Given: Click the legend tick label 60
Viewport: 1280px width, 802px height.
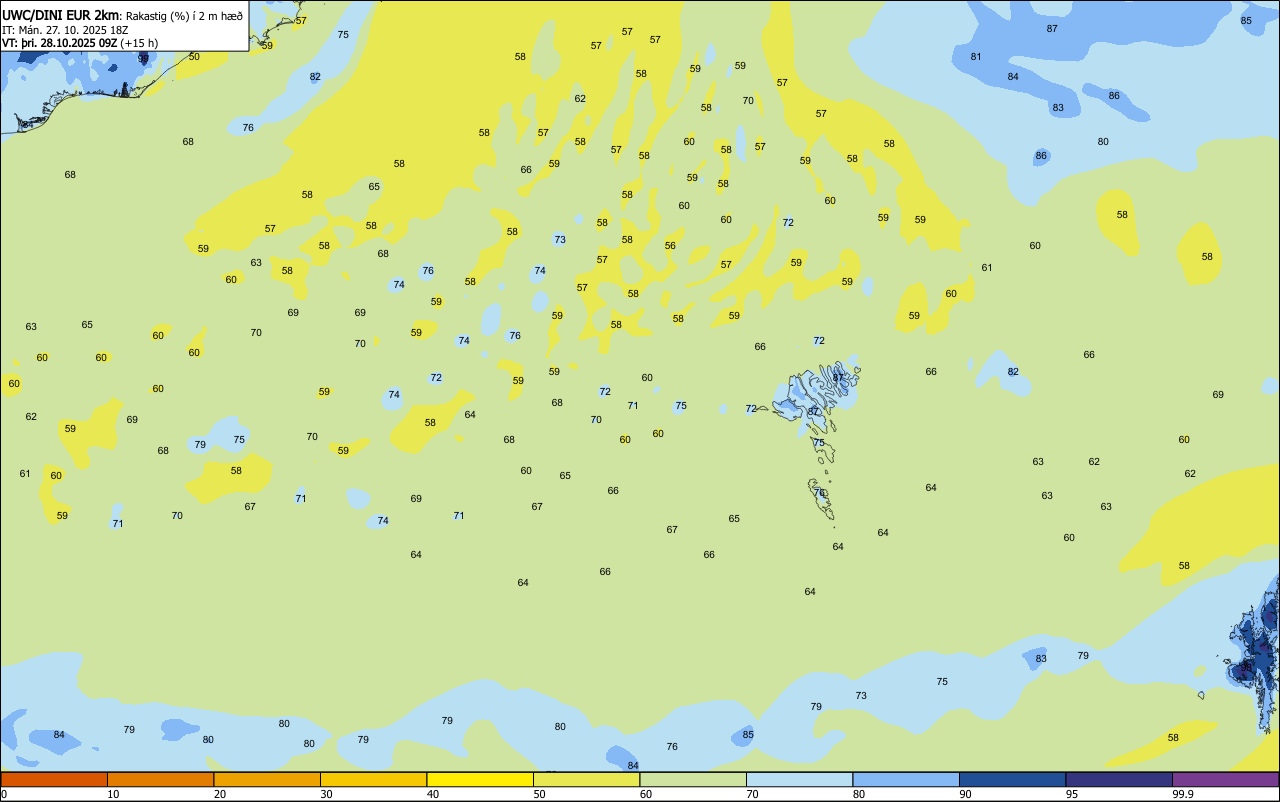Looking at the screenshot, I should (x=645, y=794).
